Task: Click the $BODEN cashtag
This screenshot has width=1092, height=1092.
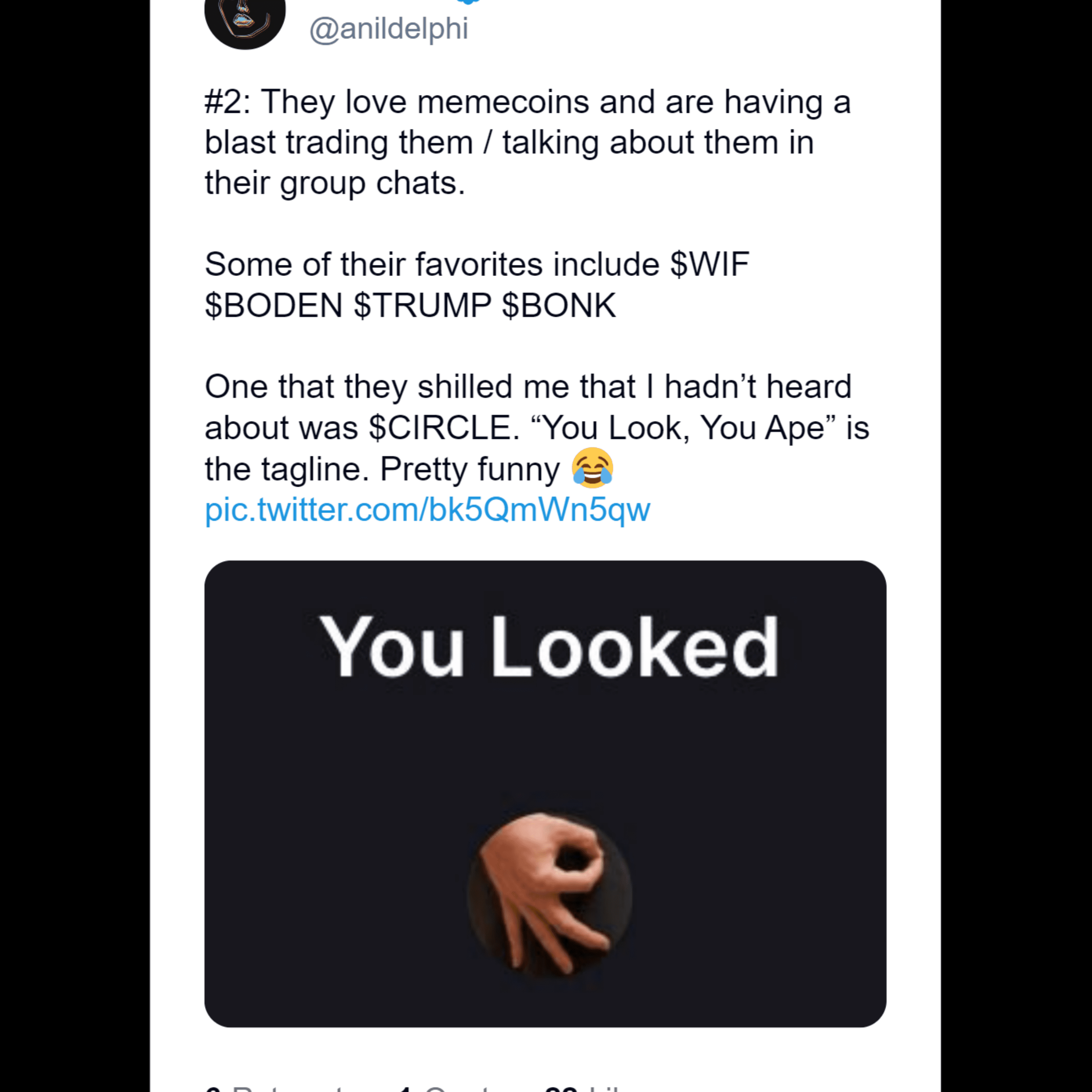Action: (274, 305)
